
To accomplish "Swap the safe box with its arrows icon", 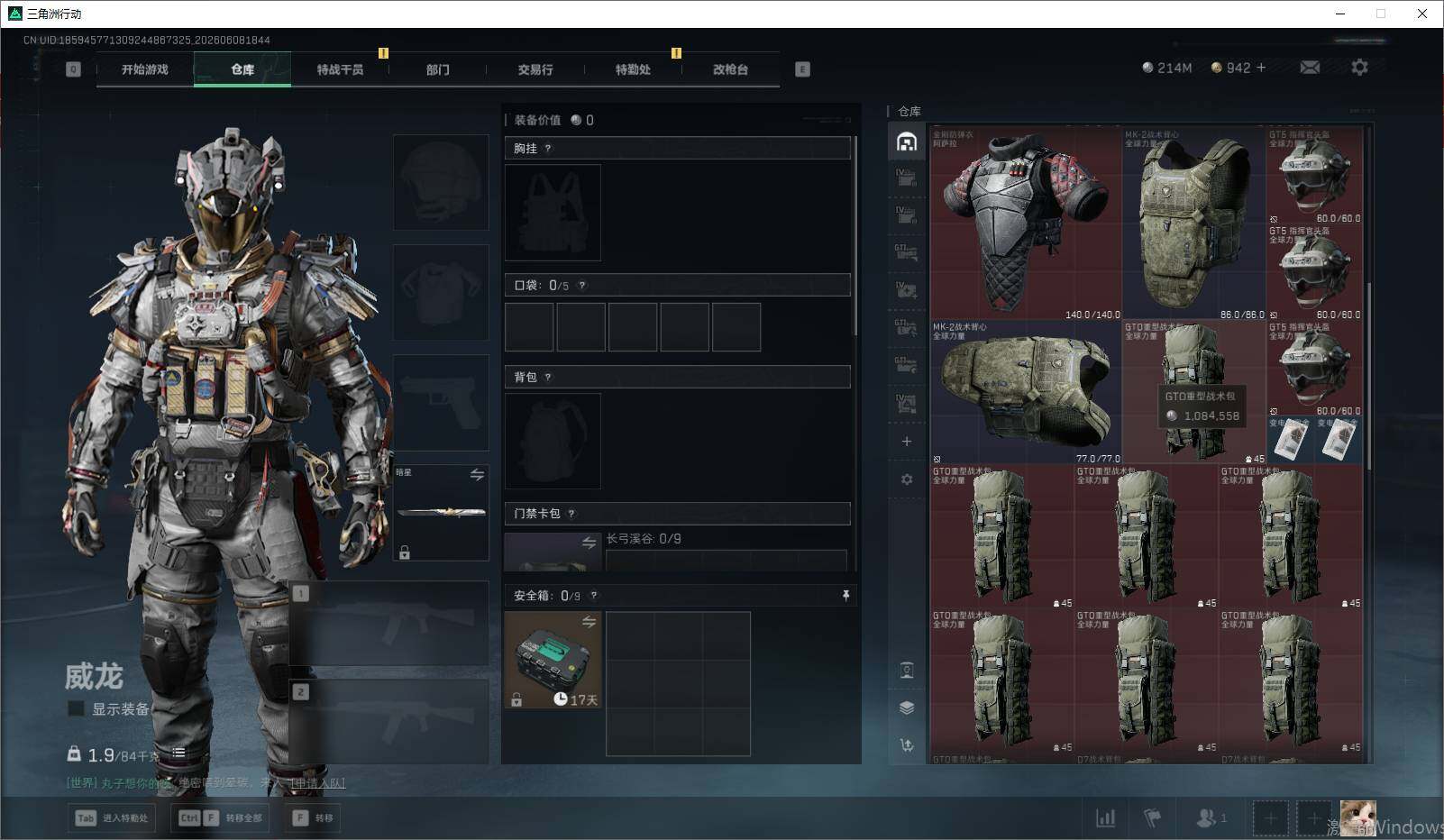I will coord(589,622).
